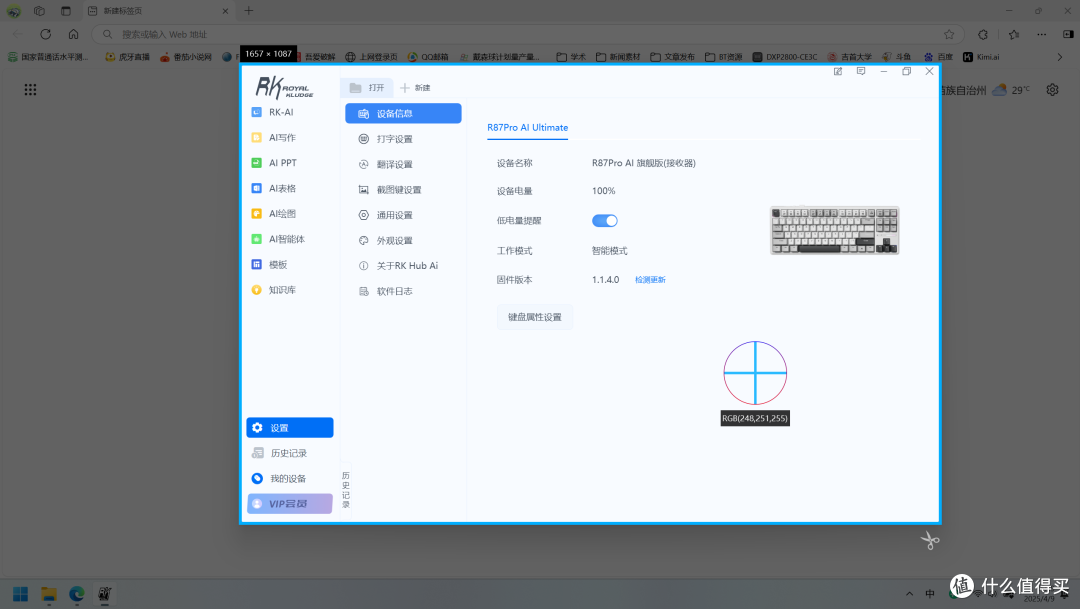Click the browser favorites star icon

point(949,34)
